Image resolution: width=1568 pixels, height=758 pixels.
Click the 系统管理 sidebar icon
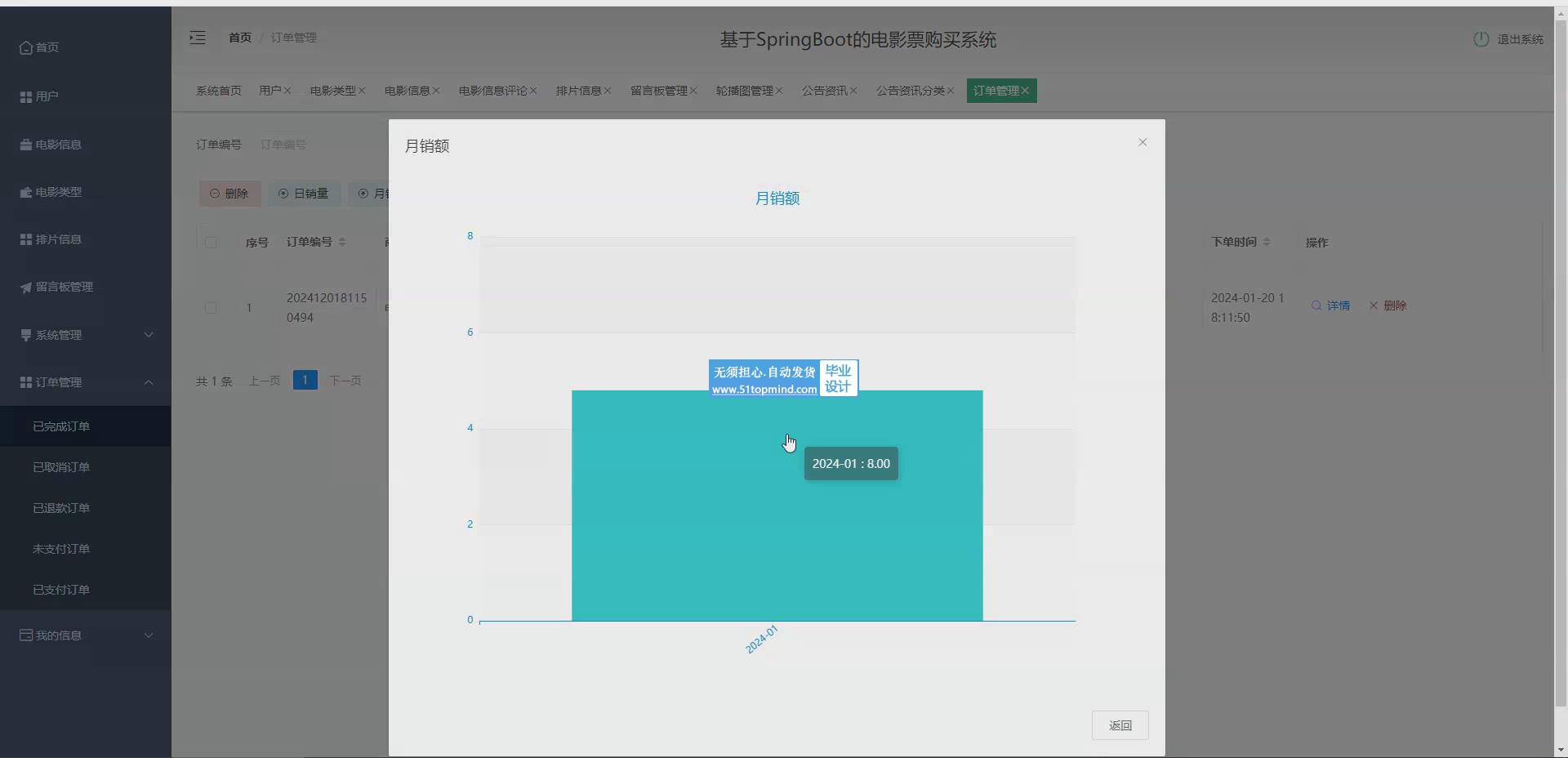pyautogui.click(x=26, y=335)
